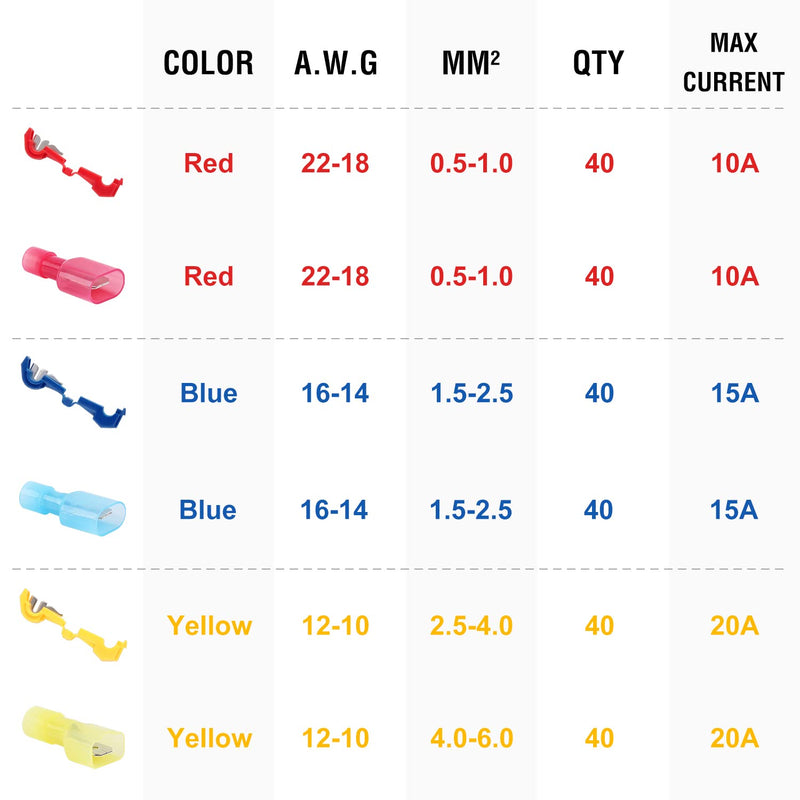Select the A.W.G column header
Screen dimensions: 800x800
tap(336, 63)
